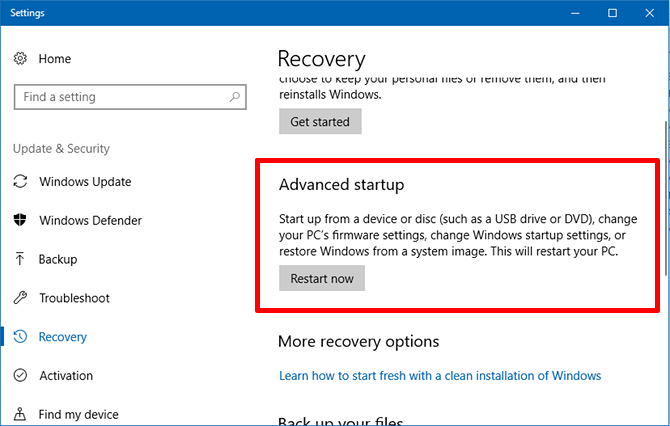Click the Troubleshoot wrench icon
Image resolution: width=670 pixels, height=426 pixels.
point(20,297)
